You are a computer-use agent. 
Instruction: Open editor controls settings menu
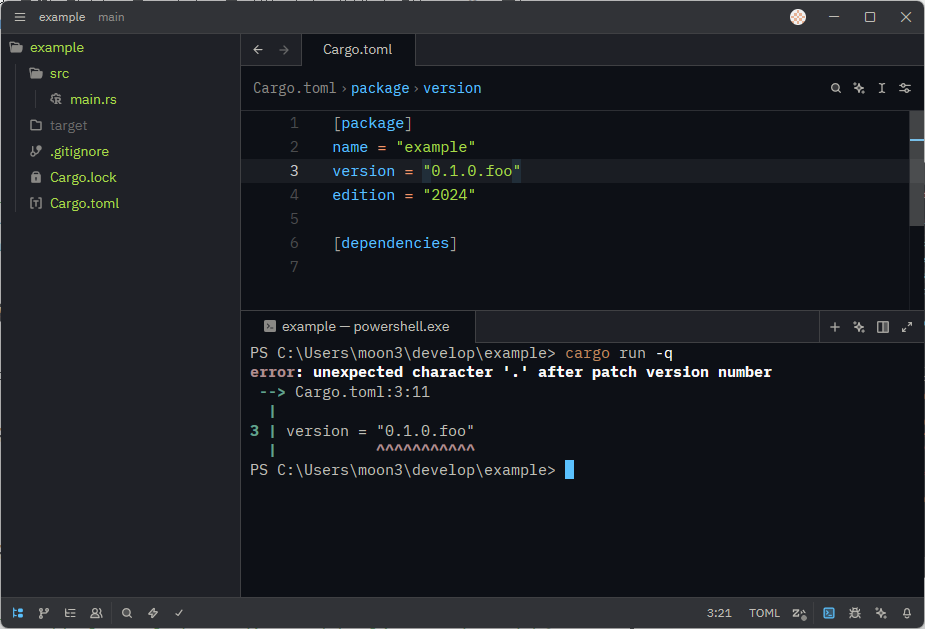pyautogui.click(x=904, y=88)
